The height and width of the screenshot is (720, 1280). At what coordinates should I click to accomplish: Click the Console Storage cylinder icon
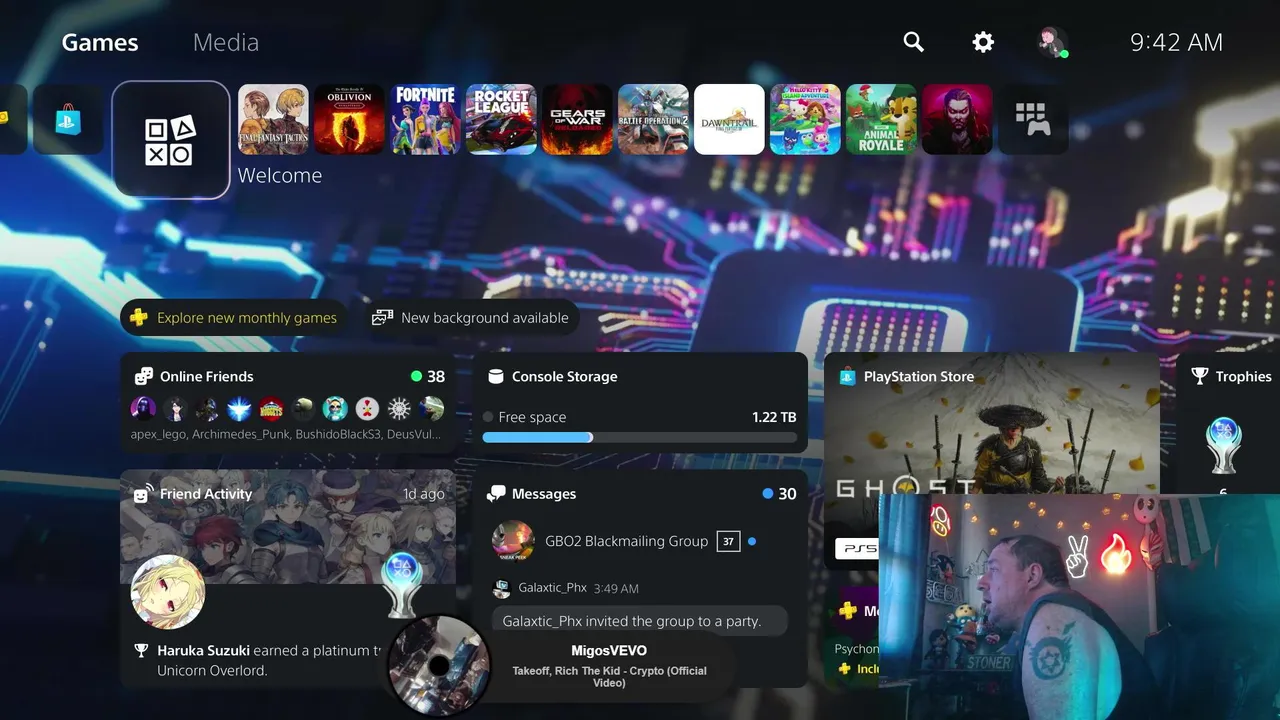click(495, 377)
